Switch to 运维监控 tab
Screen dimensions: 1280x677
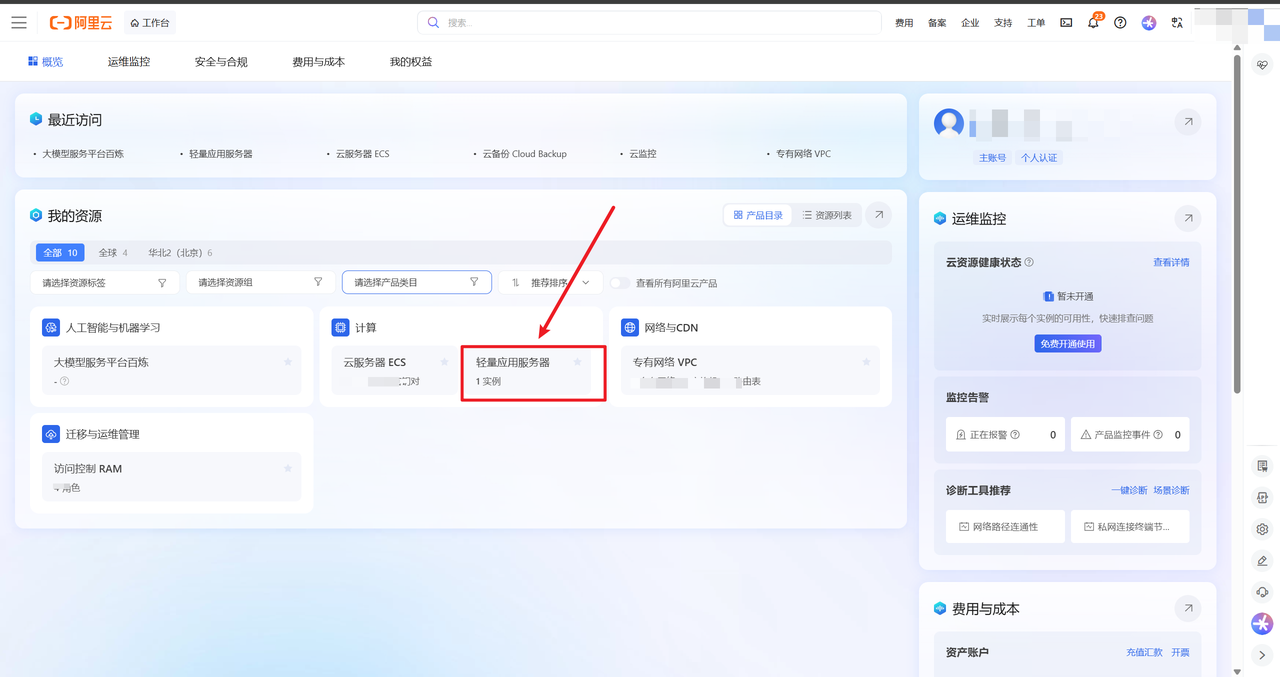click(129, 62)
